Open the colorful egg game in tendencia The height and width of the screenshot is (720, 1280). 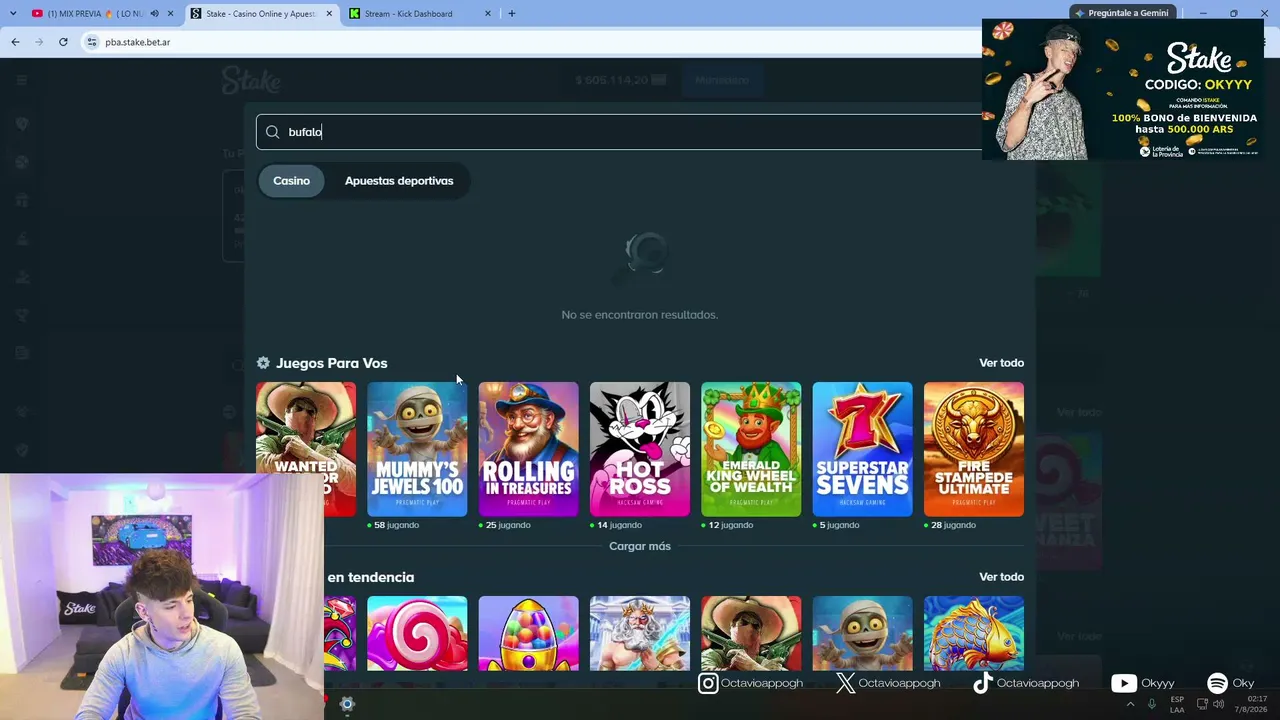tap(528, 633)
